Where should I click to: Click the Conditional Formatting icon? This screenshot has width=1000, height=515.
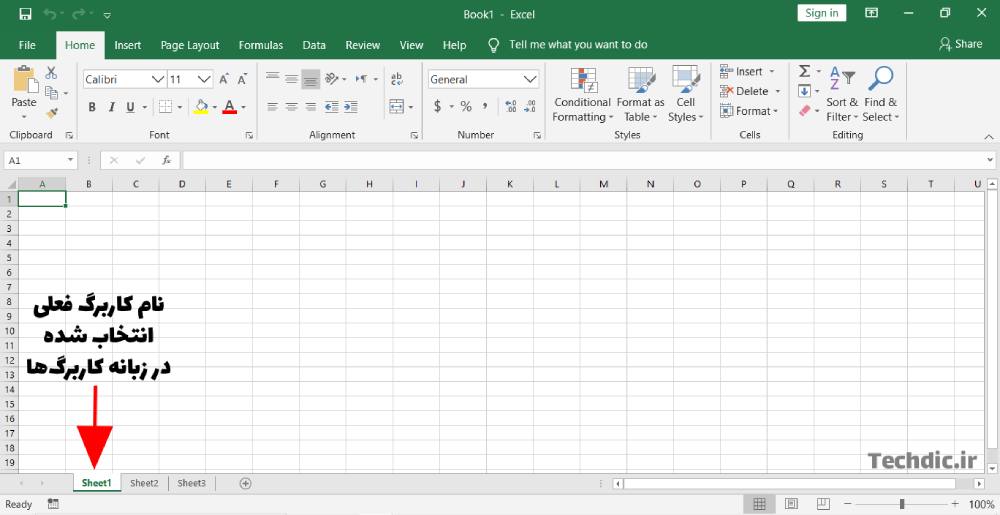click(582, 81)
